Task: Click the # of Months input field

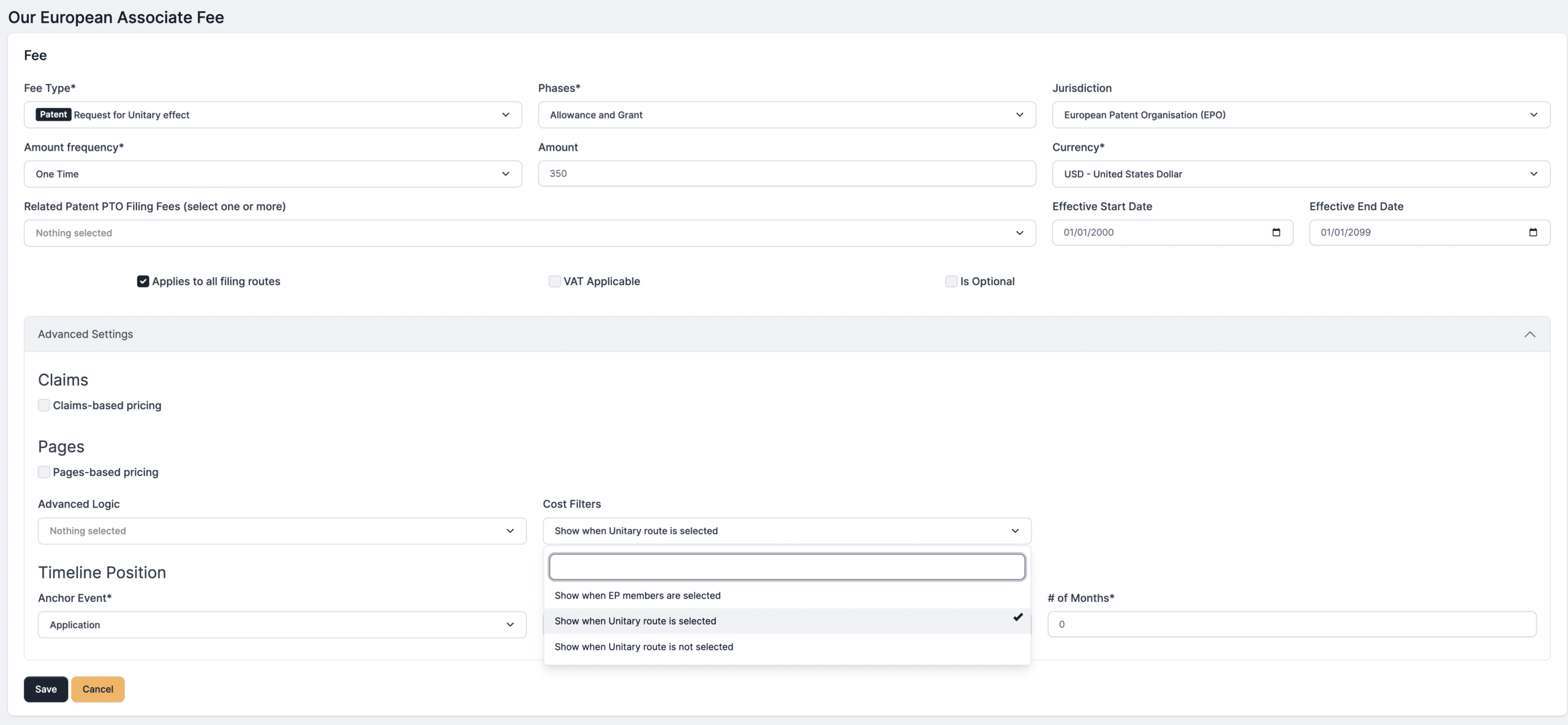Action: (1292, 624)
